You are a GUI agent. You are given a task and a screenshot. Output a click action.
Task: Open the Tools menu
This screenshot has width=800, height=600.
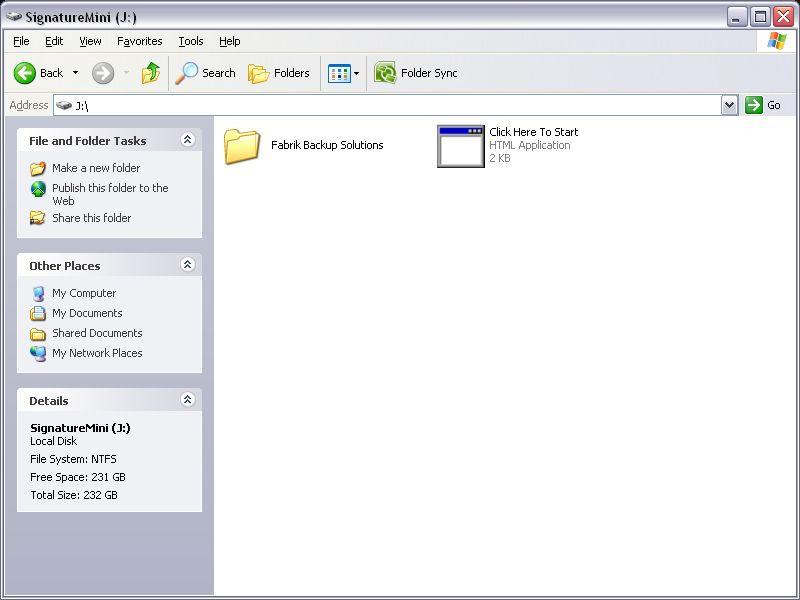[x=191, y=41]
